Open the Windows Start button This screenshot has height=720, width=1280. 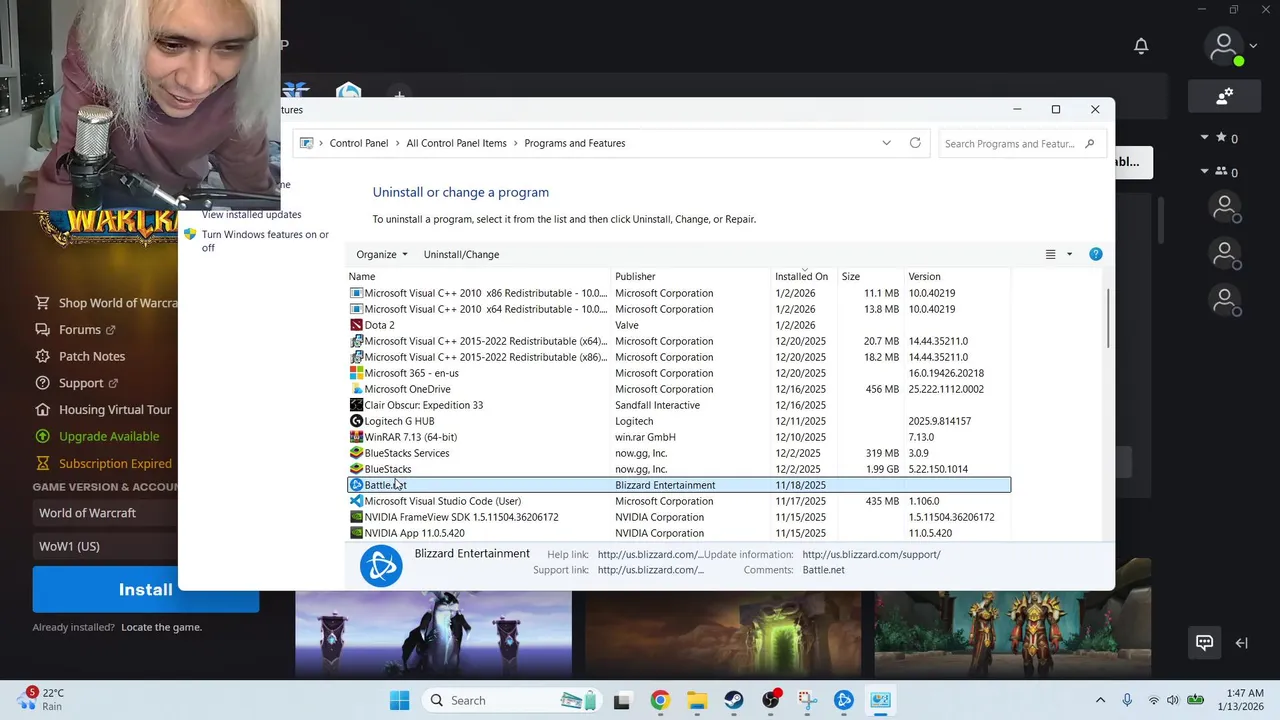[x=399, y=700]
